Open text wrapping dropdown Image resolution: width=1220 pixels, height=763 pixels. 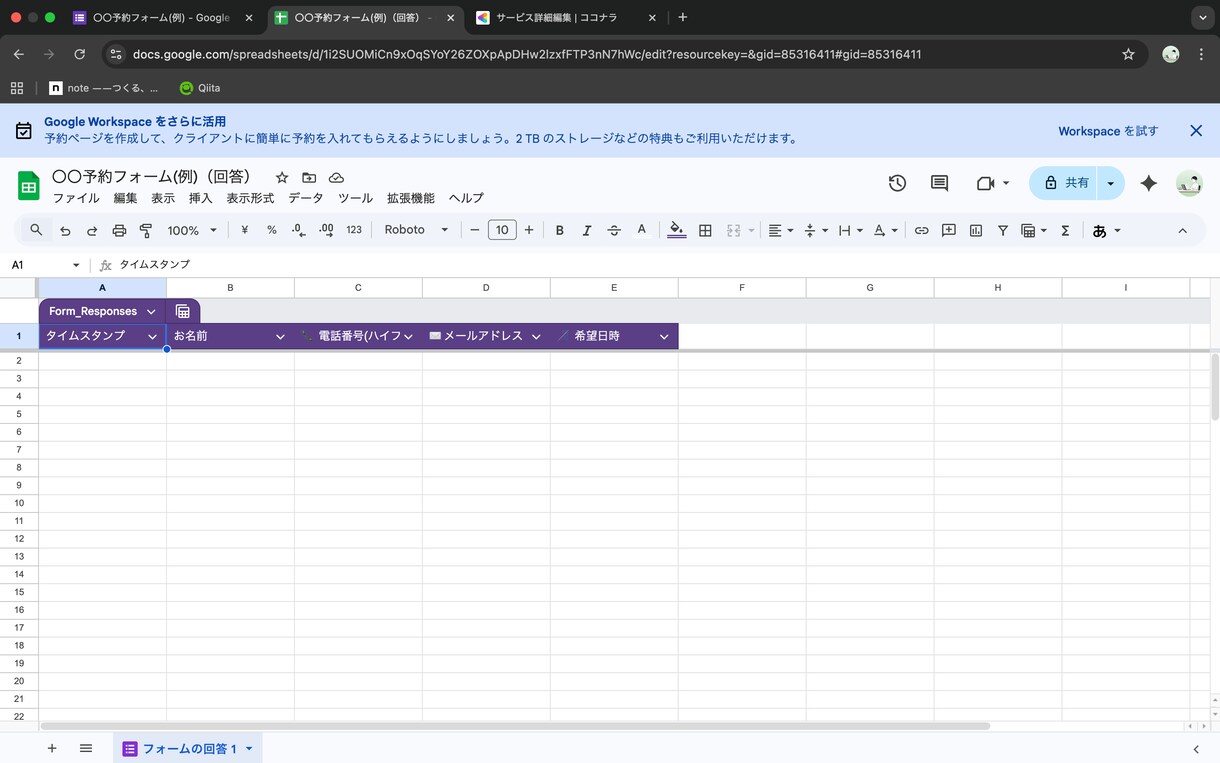click(850, 230)
